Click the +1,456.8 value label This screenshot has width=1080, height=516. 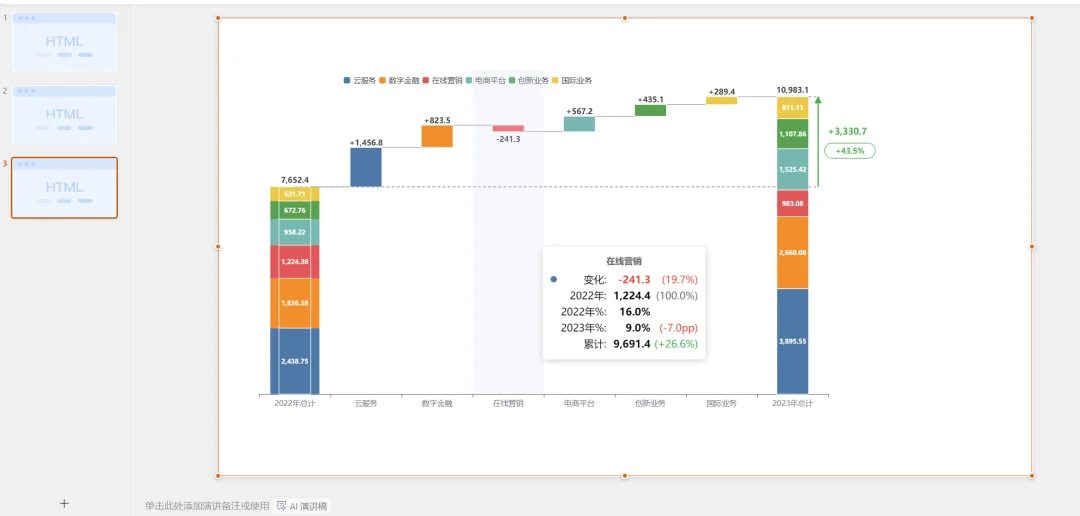(366, 143)
